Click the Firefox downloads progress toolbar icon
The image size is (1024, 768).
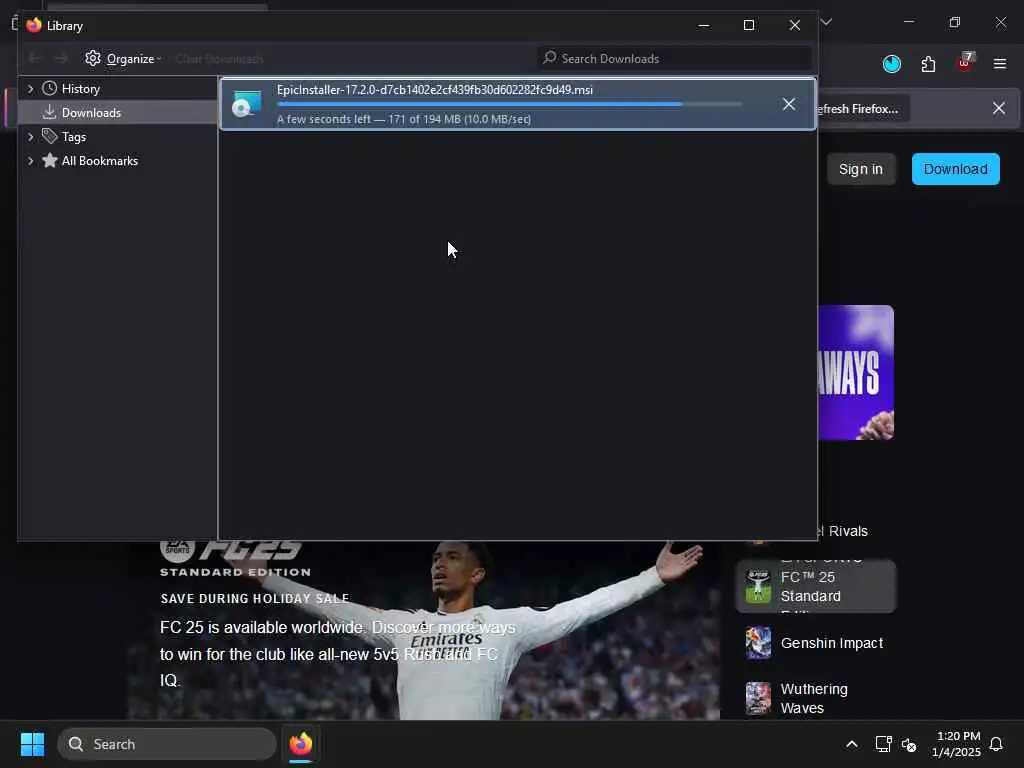(x=891, y=64)
